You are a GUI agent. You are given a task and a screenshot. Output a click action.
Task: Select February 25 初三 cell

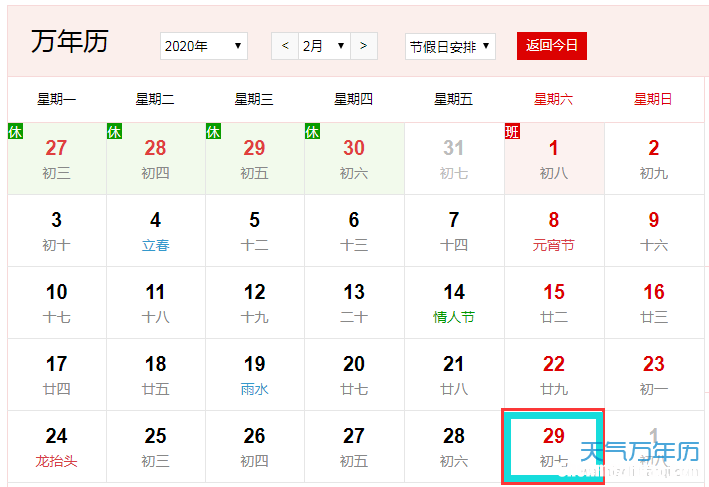[x=156, y=446]
